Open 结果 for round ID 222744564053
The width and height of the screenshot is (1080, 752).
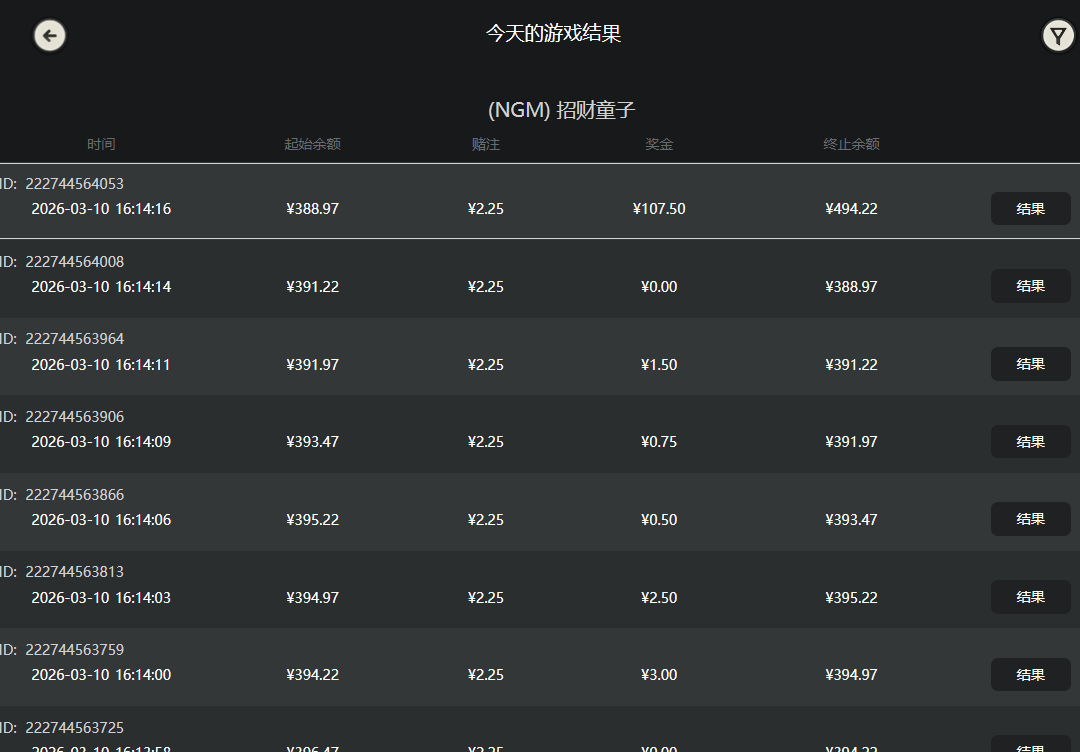click(x=1030, y=209)
